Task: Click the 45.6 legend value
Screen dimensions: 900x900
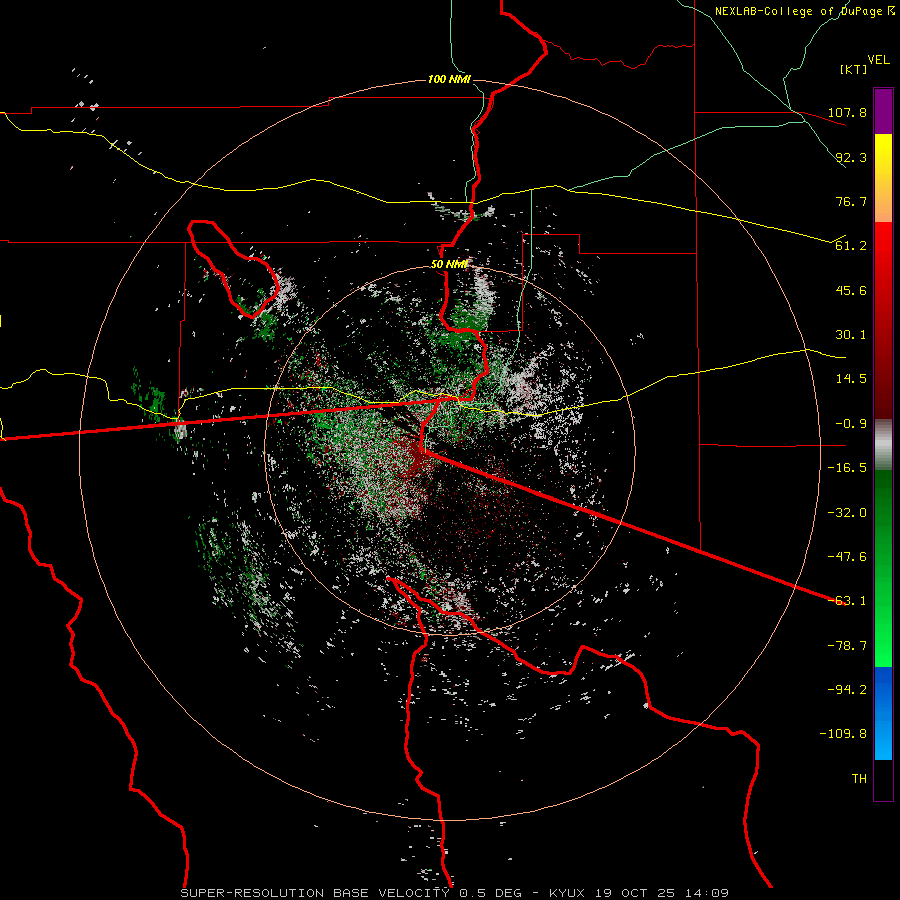Action: [x=851, y=290]
